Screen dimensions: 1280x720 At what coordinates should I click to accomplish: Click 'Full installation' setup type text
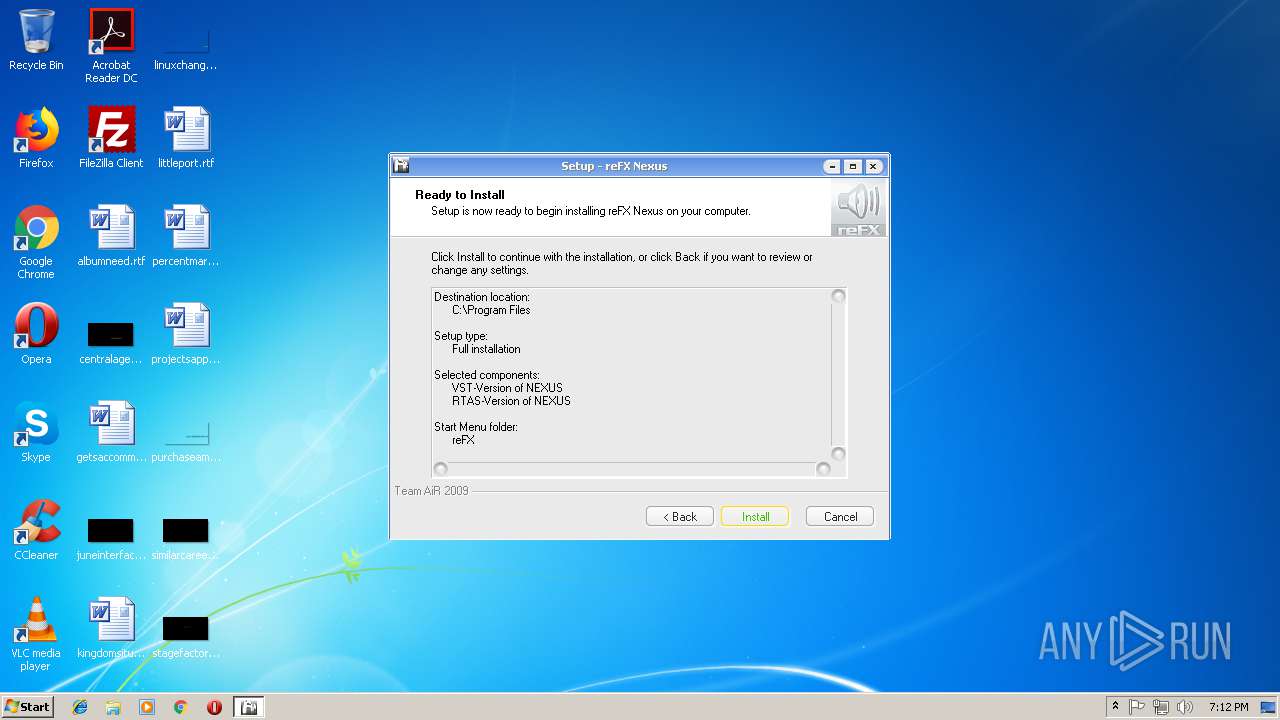click(x=486, y=349)
